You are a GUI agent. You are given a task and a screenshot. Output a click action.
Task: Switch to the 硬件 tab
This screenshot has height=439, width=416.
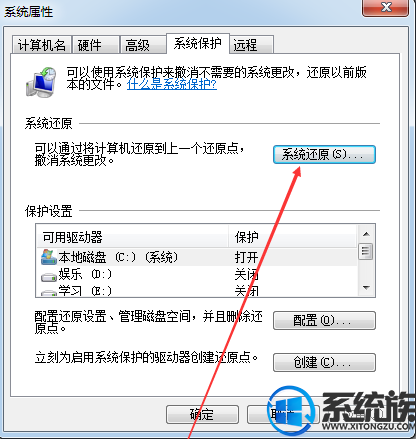pos(96,45)
